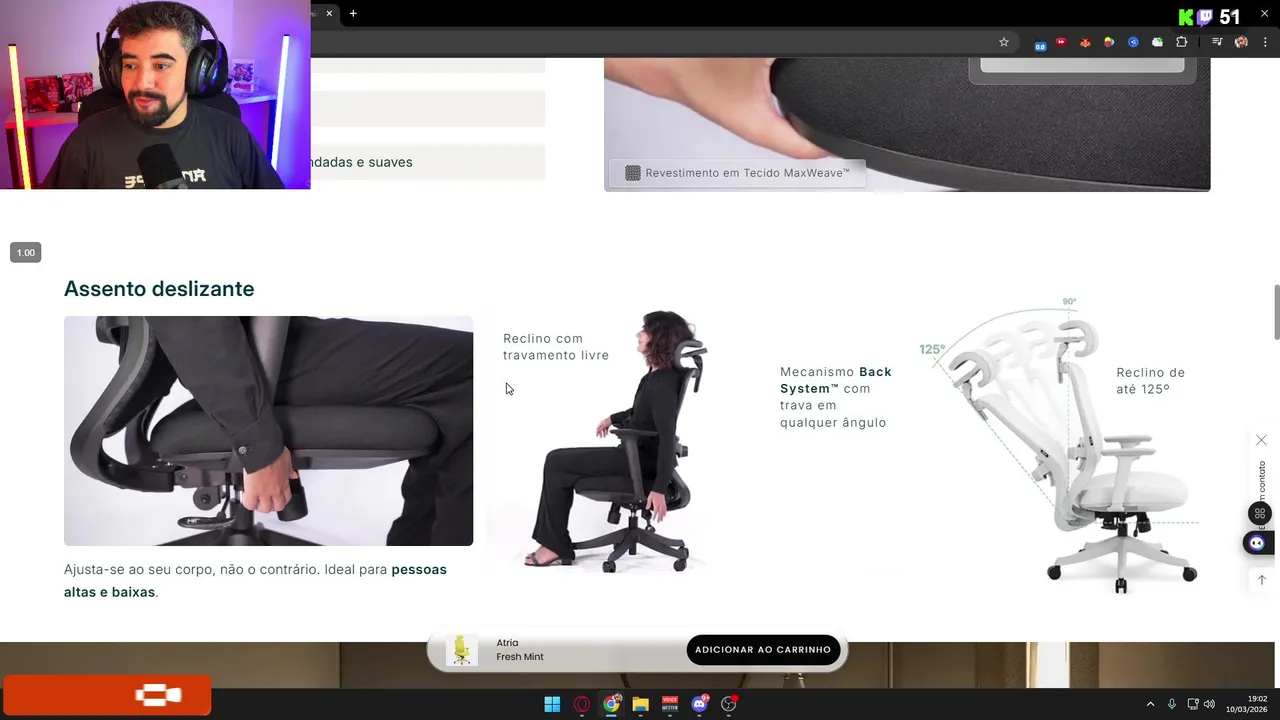Open the MetaMask fox extension
This screenshot has width=1280, height=720.
coord(1085,42)
